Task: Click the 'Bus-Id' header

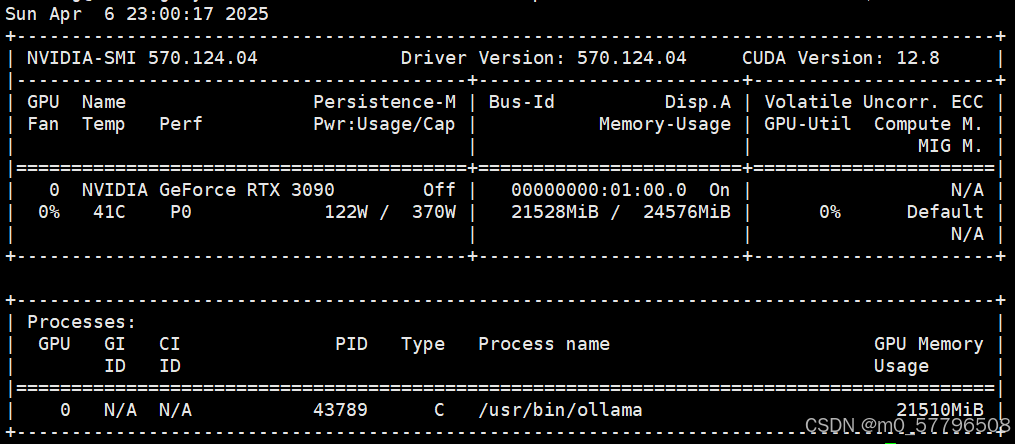Action: click(x=522, y=102)
